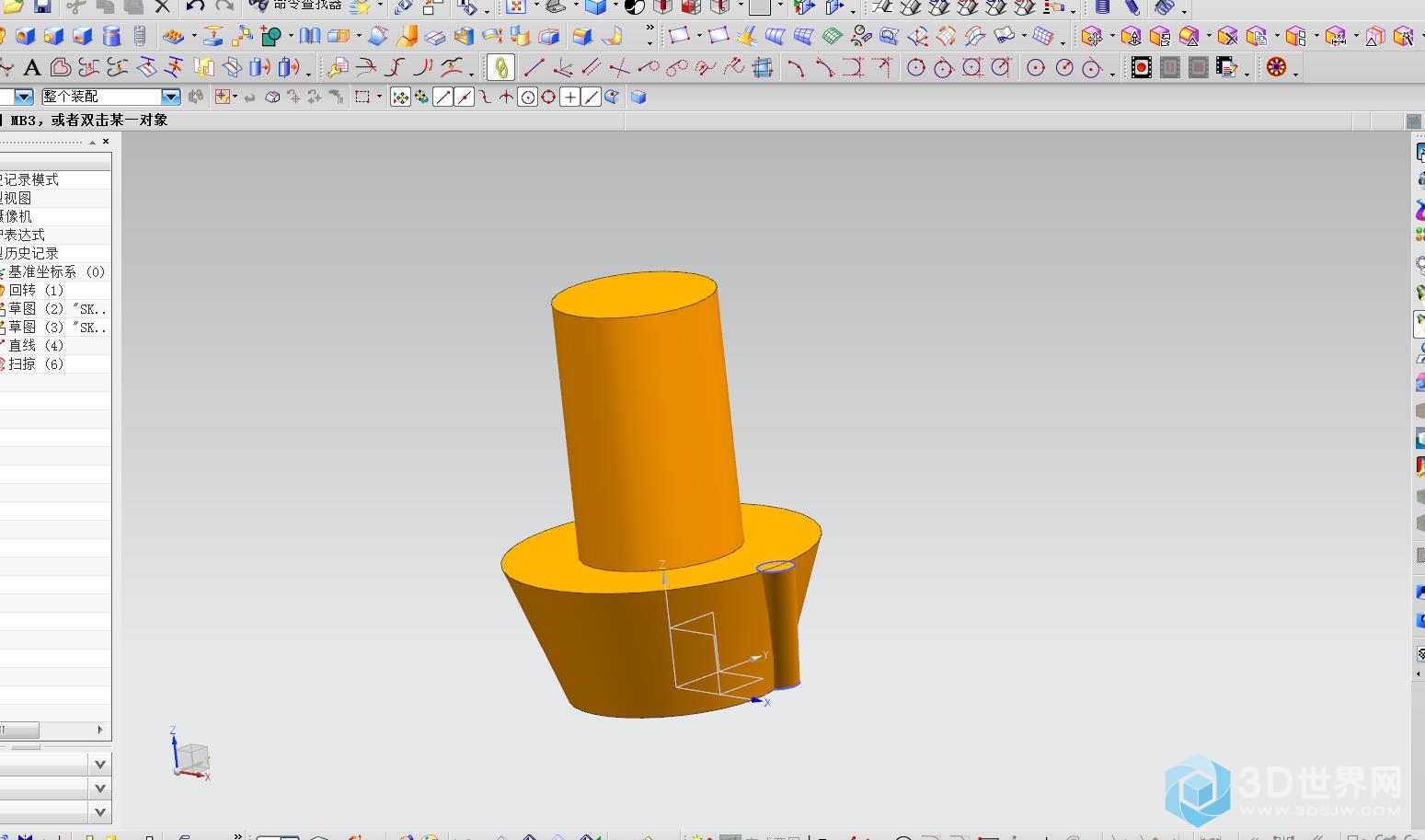Click the shaded cube rendering style icon
The height and width of the screenshot is (840, 1425).
click(595, 6)
